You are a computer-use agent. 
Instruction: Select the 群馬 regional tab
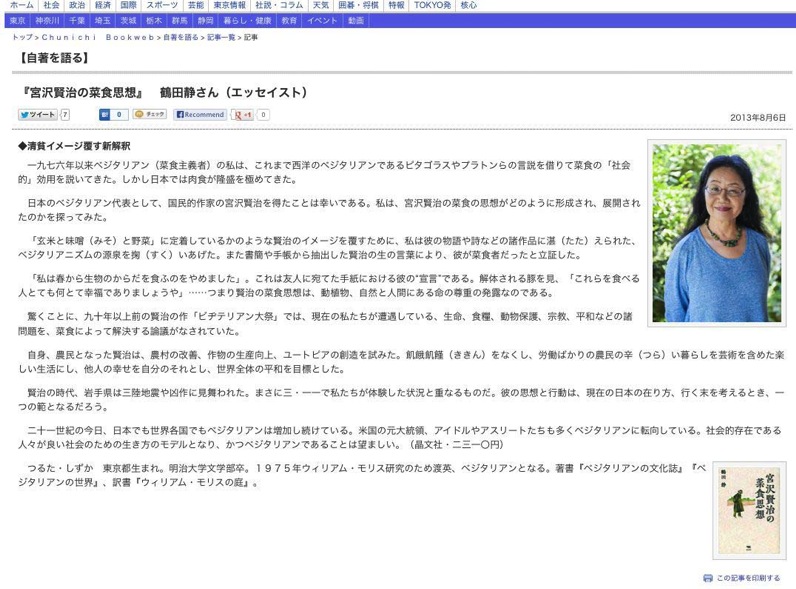point(180,21)
